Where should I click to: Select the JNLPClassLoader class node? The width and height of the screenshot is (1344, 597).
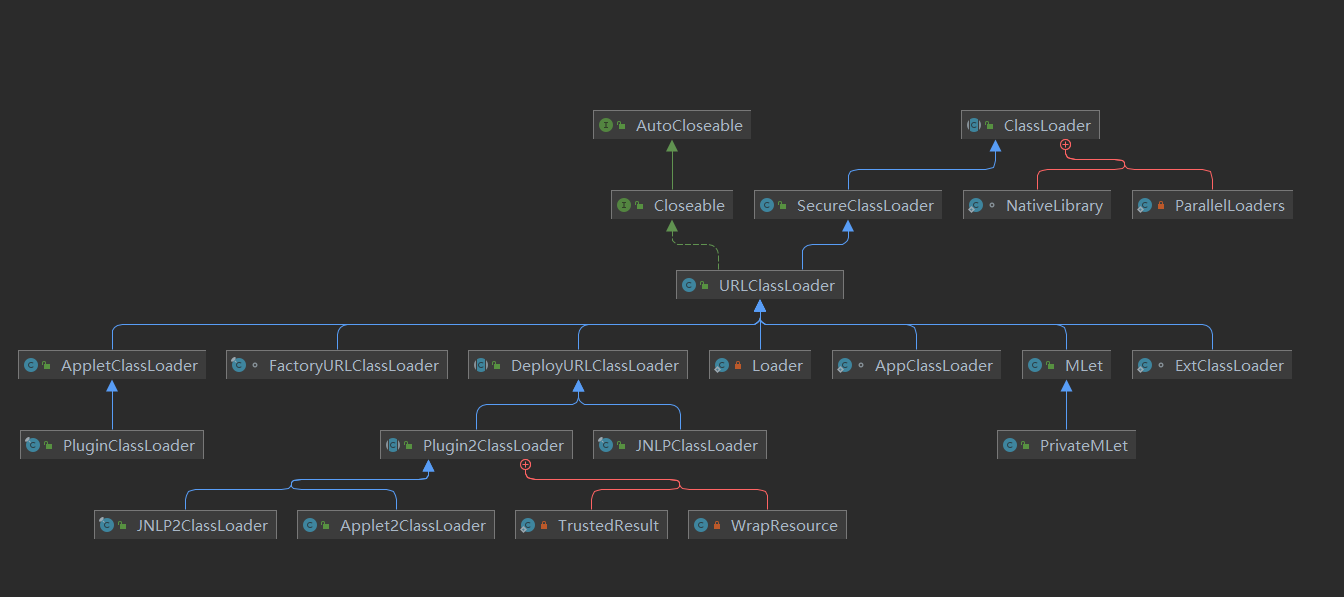tap(680, 445)
